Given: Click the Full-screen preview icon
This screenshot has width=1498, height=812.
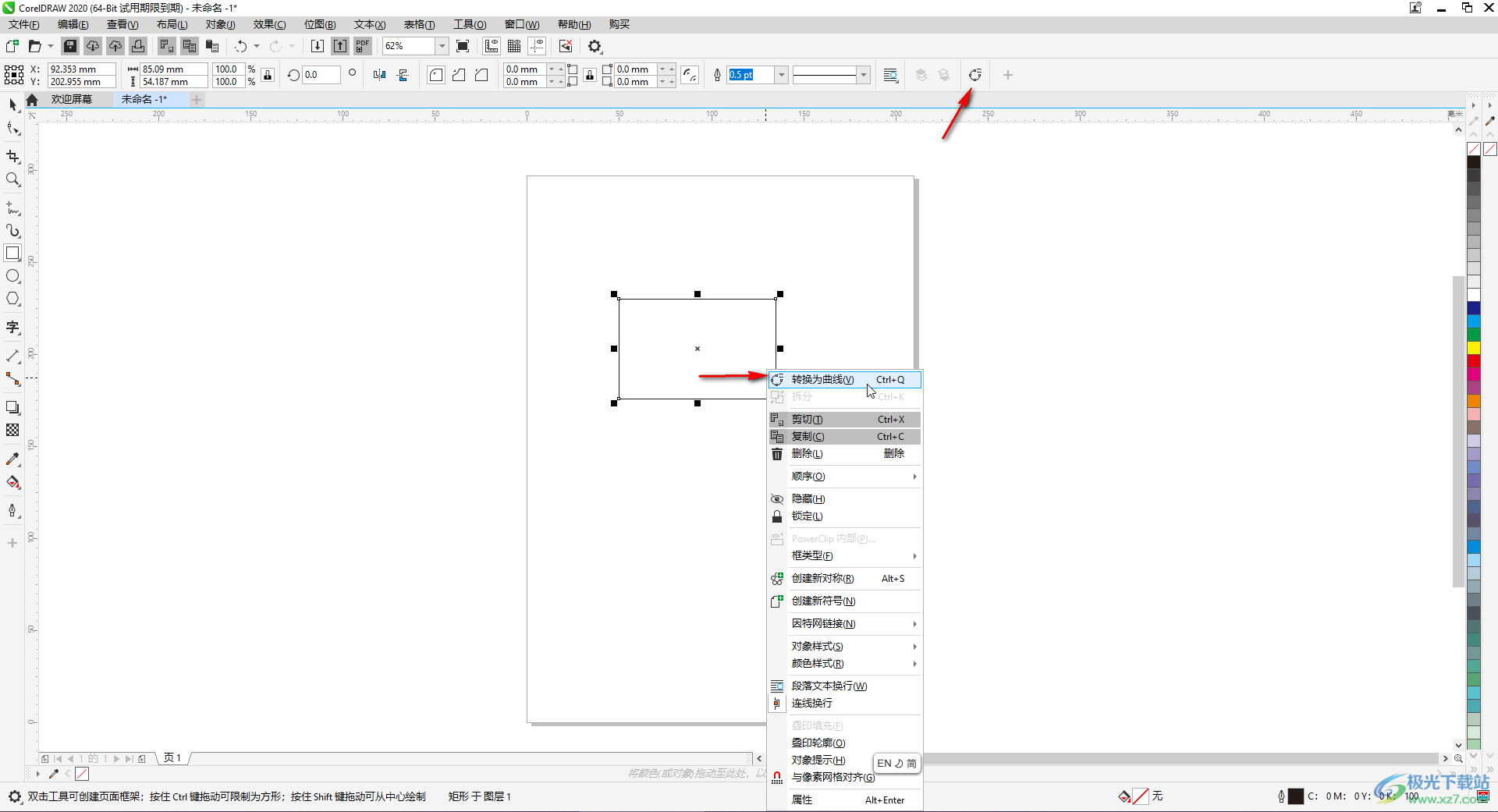Looking at the screenshot, I should 463,46.
